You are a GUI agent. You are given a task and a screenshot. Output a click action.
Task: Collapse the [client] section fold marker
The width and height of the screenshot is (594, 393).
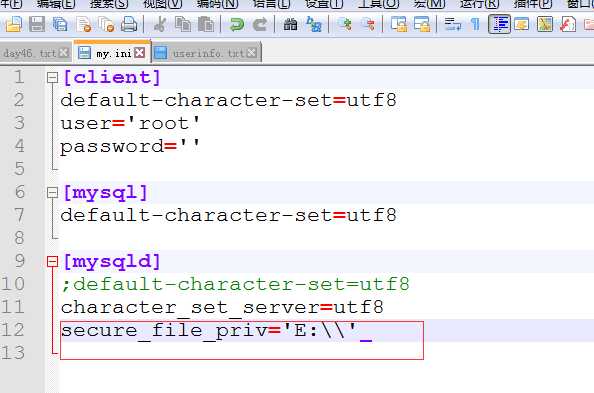tap(52, 78)
